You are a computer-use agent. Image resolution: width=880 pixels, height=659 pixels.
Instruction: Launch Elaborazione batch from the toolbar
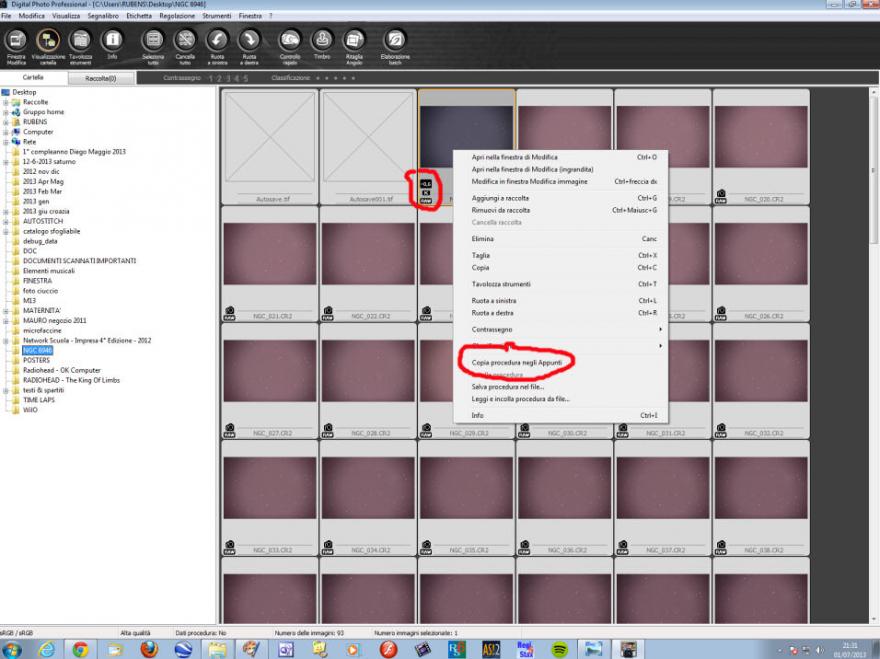click(396, 42)
